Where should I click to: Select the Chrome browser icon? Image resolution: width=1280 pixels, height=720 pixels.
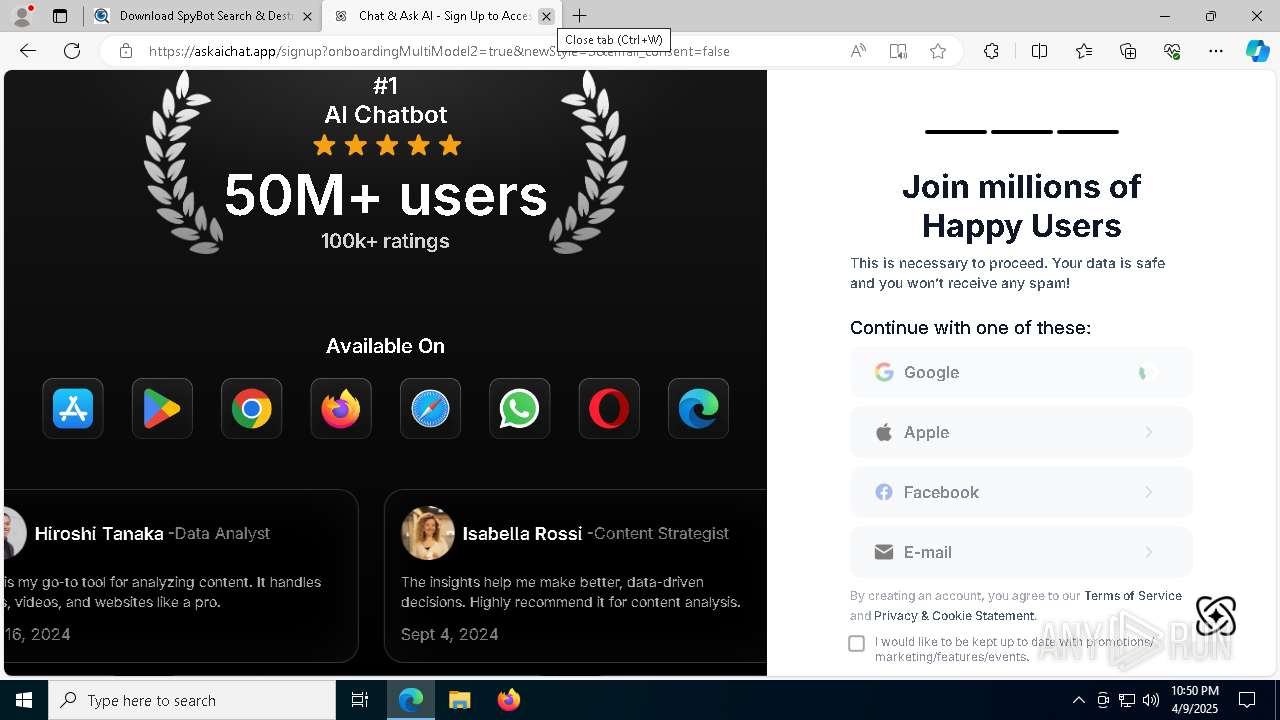point(251,408)
